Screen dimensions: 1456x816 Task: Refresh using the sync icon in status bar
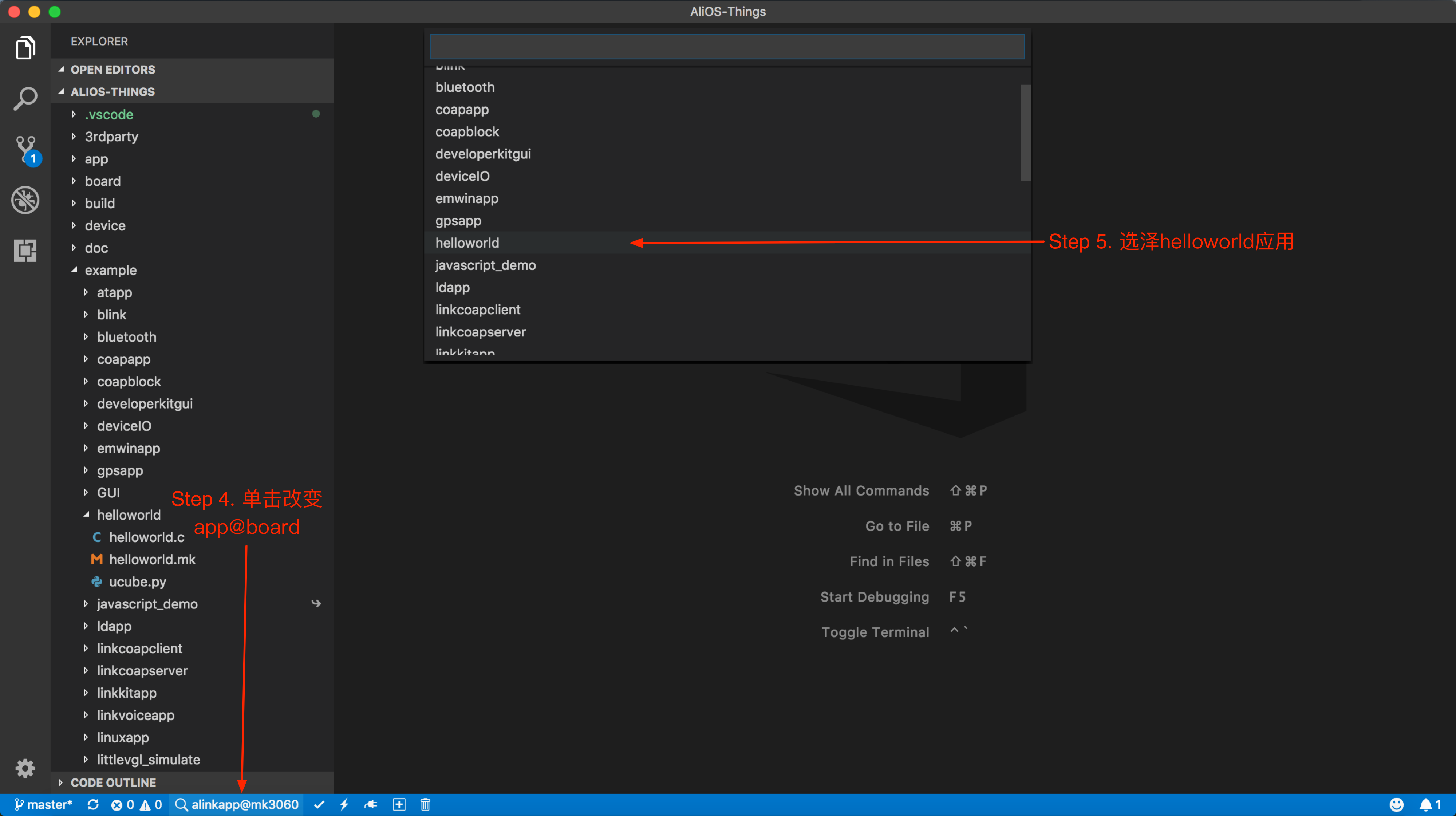tap(93, 804)
